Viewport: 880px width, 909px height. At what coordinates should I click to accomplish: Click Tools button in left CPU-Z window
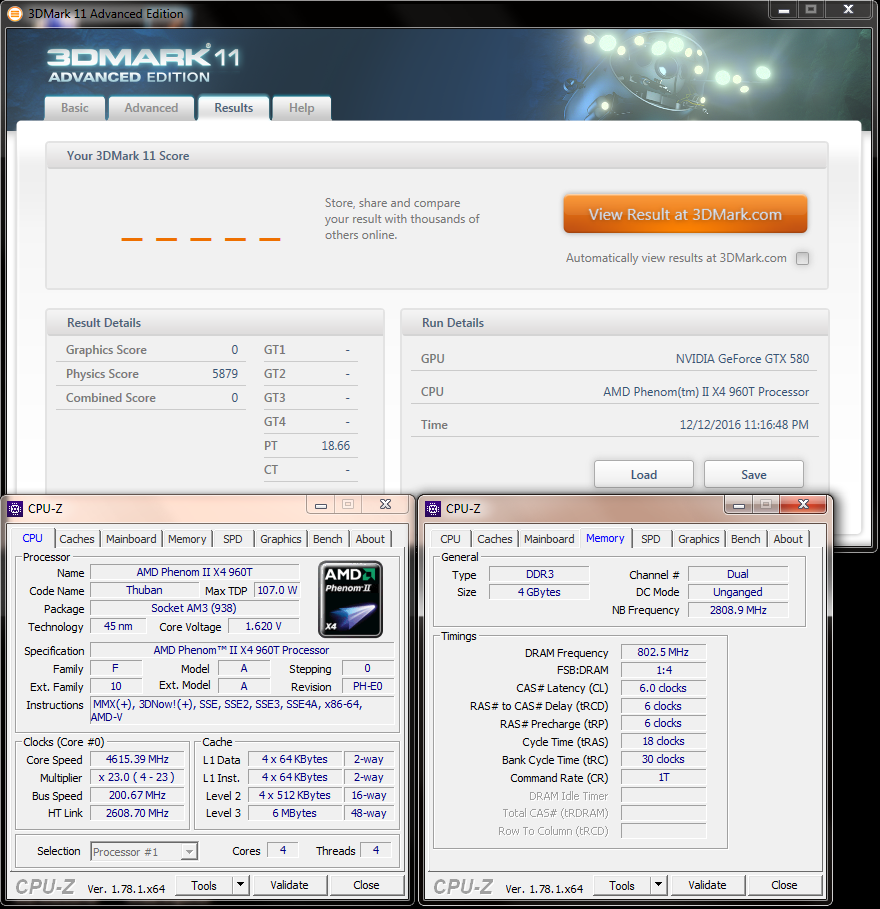click(204, 885)
